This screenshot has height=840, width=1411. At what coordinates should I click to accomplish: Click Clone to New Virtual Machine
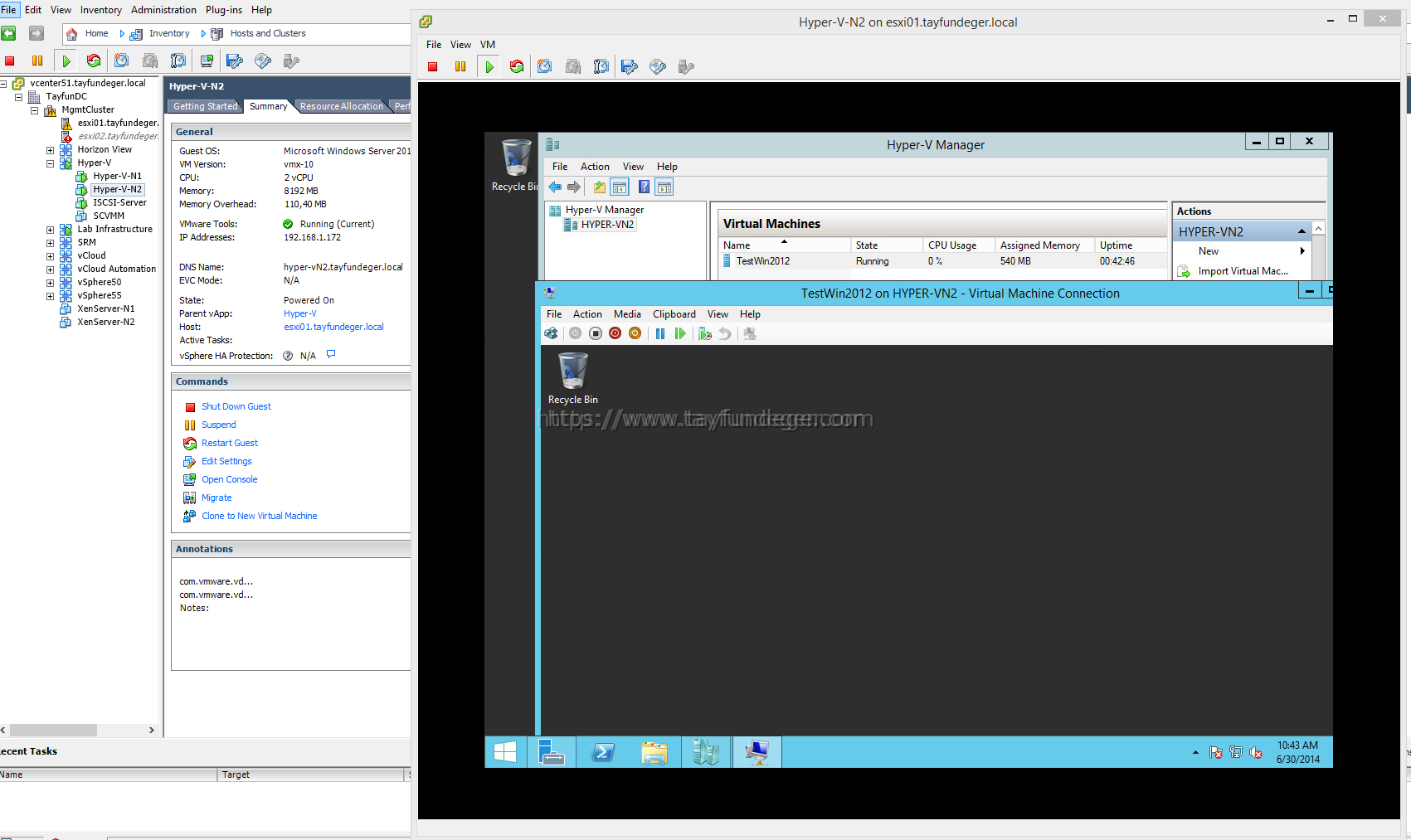(260, 516)
